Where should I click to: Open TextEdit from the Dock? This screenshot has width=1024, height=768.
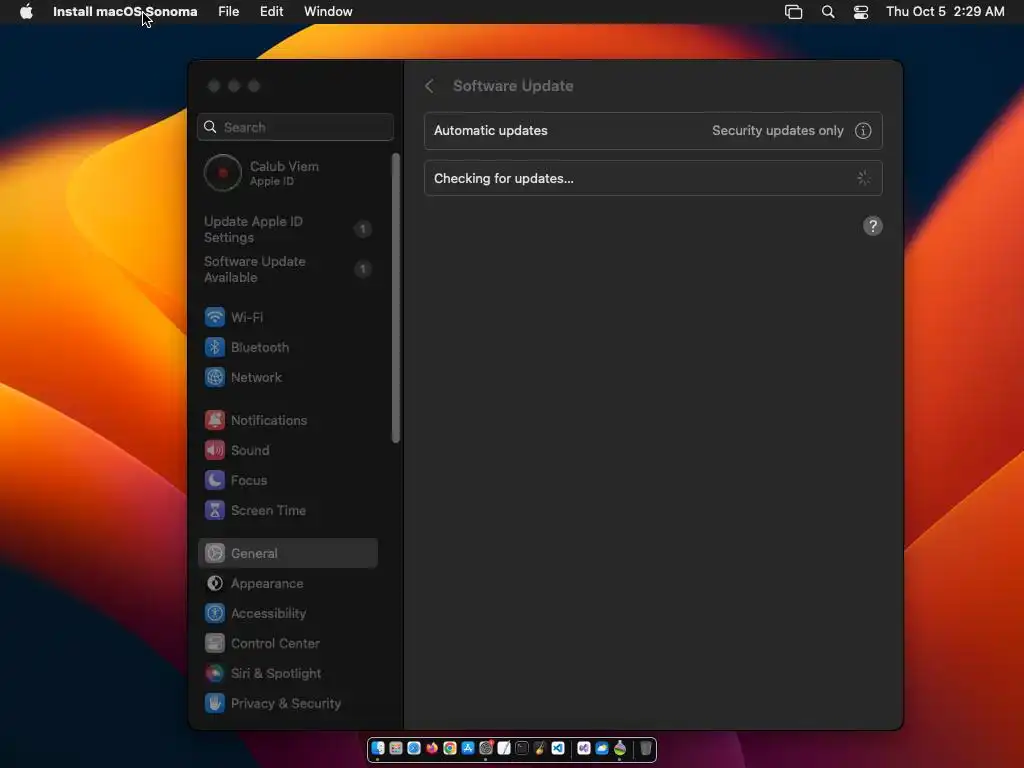[x=504, y=748]
